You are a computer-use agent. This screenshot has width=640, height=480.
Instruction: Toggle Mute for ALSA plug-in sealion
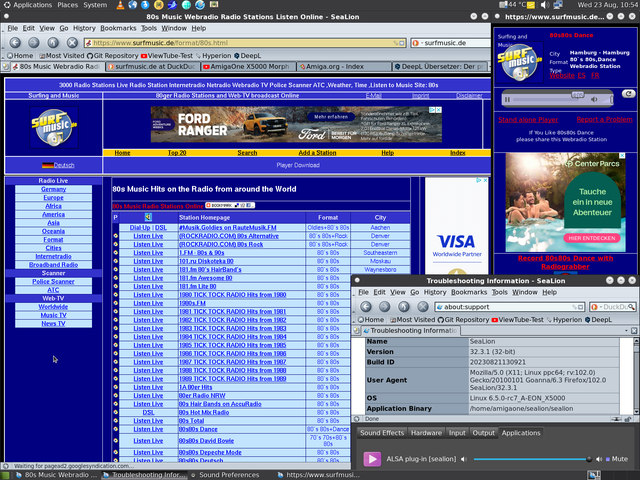click(x=616, y=459)
